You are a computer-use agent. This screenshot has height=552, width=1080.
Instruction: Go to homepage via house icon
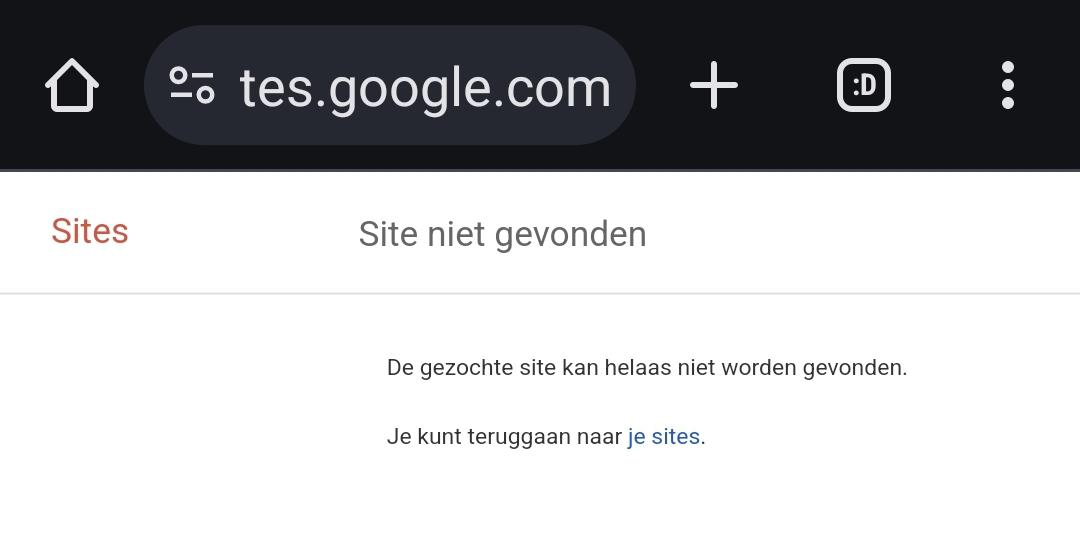click(x=72, y=85)
